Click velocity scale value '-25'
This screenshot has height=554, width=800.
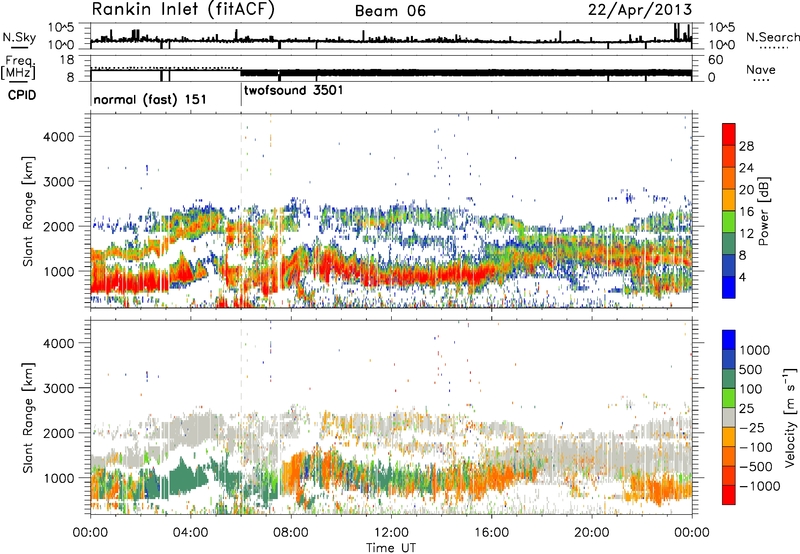point(754,427)
